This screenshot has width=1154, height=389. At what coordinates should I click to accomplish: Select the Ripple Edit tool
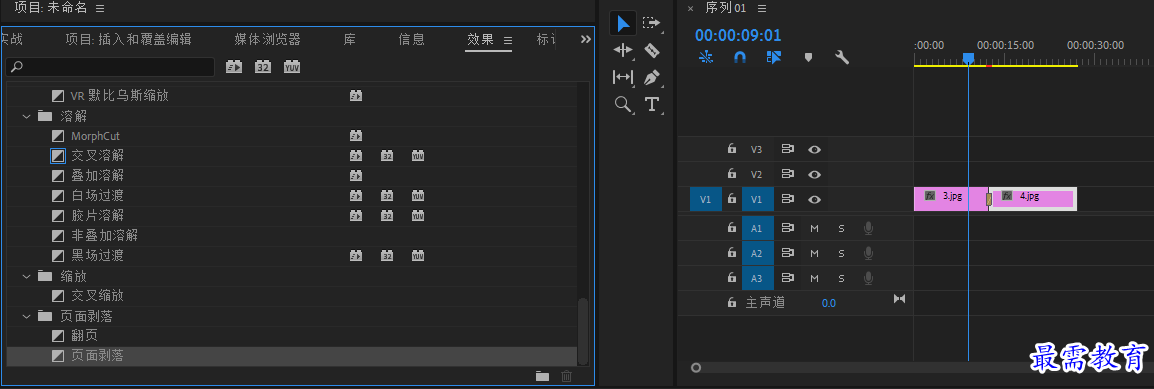pos(623,50)
